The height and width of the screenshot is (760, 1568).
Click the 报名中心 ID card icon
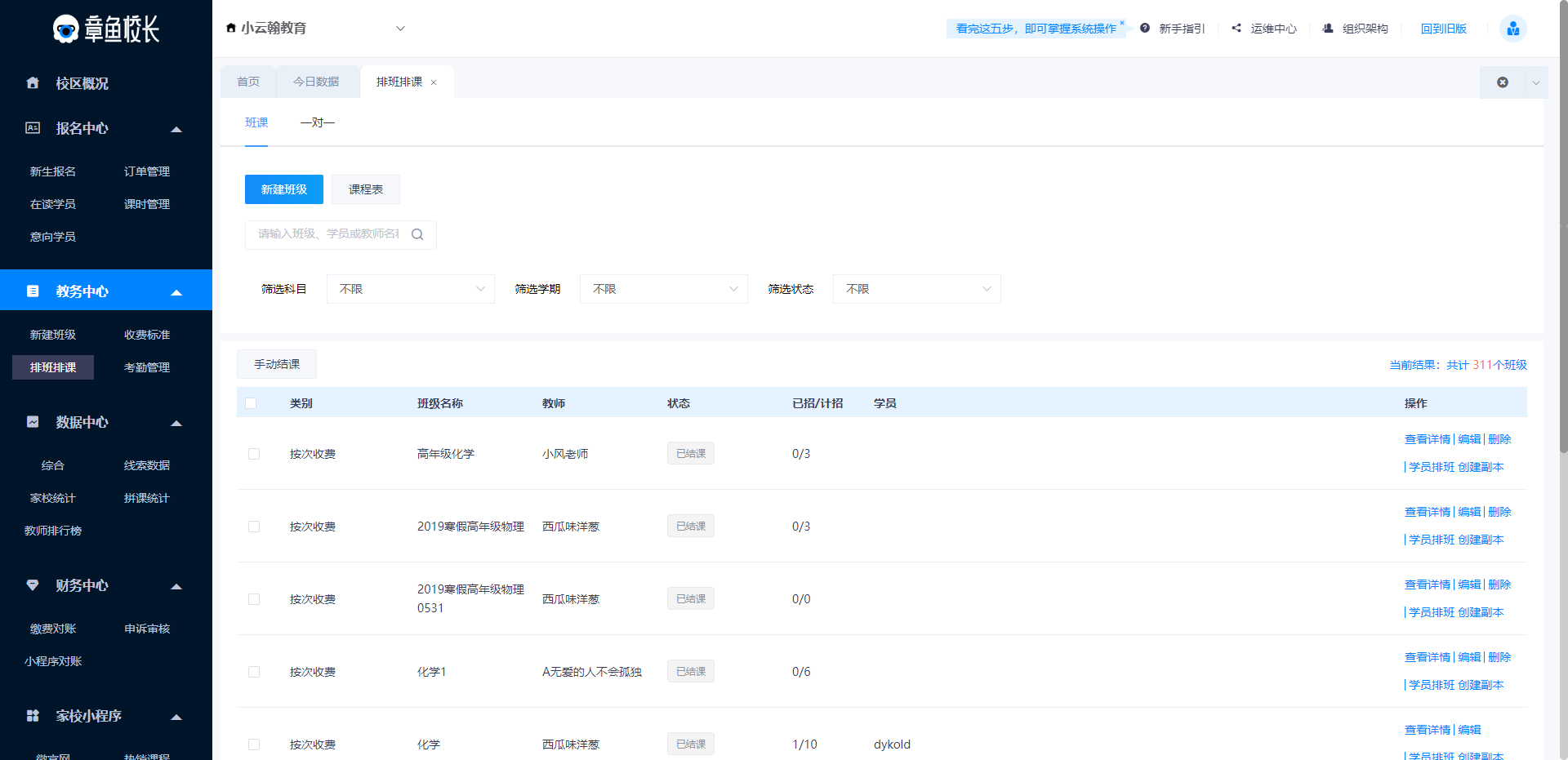[33, 127]
